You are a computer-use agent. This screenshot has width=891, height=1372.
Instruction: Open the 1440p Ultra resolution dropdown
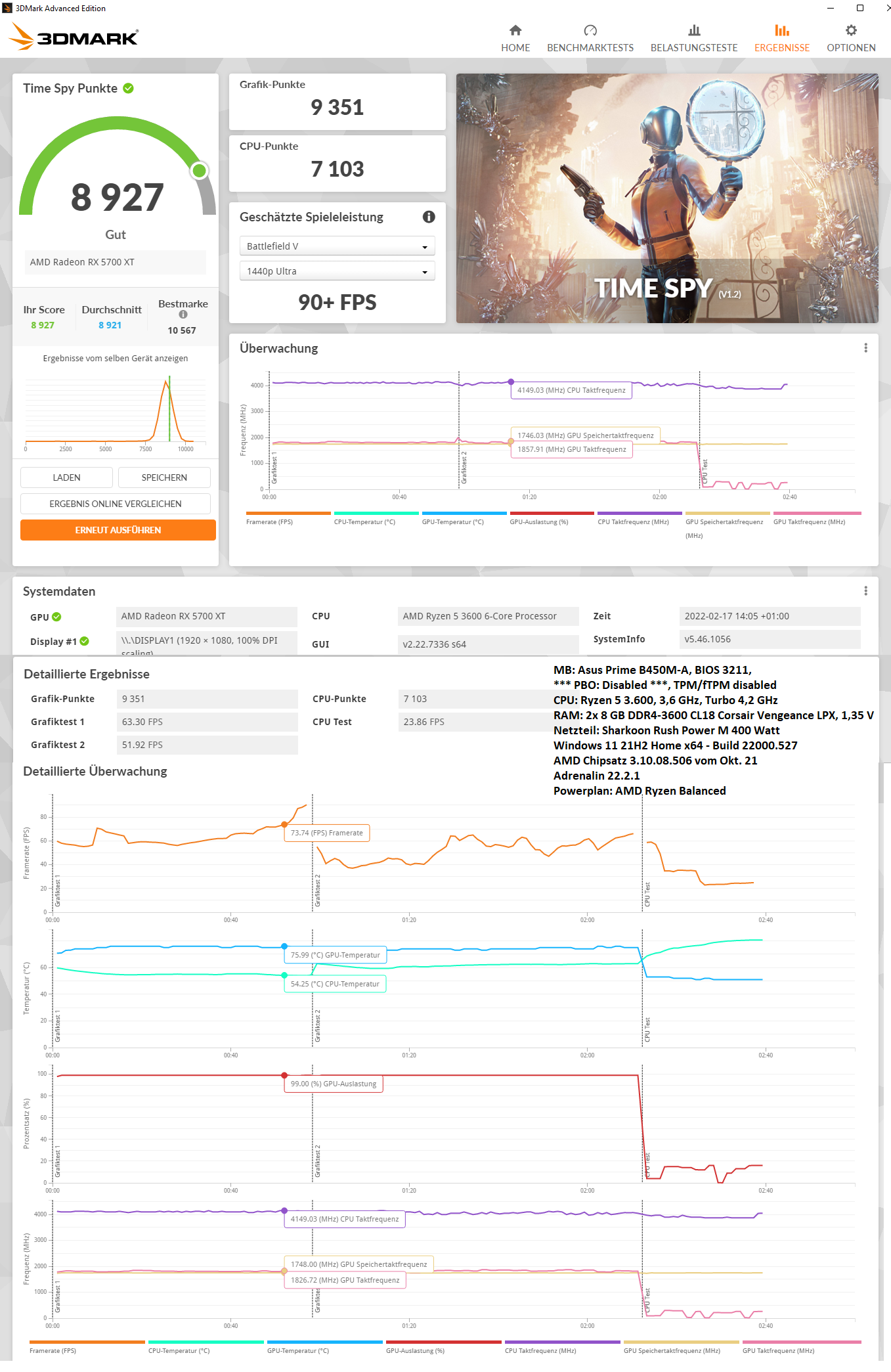(x=337, y=271)
